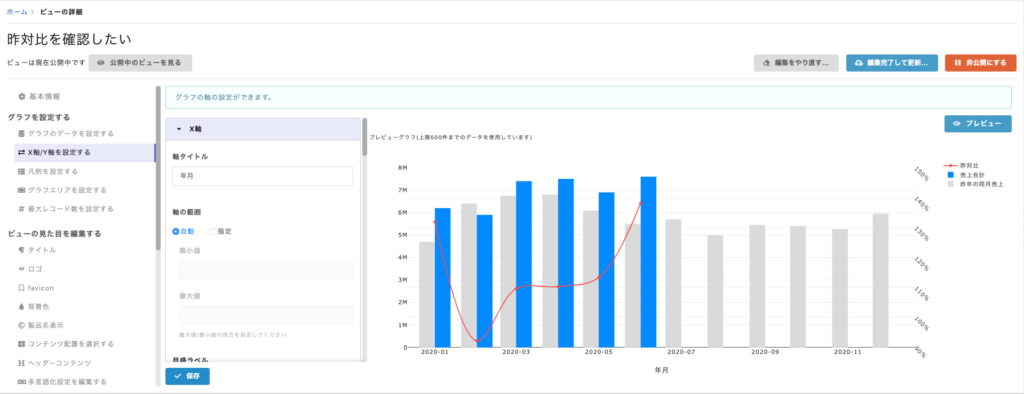1024x394 pixels.
Task: Click the grid icon beside コンテンツ配置を選択する
Action: [x=22, y=344]
